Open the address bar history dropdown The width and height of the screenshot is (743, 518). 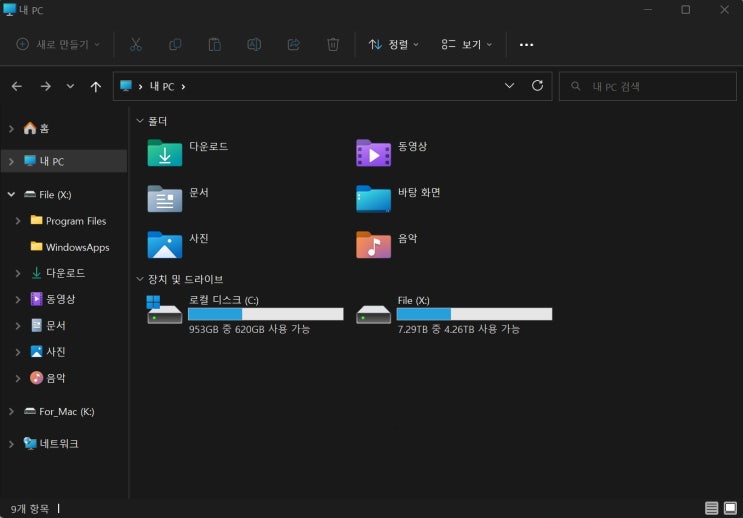(x=509, y=86)
